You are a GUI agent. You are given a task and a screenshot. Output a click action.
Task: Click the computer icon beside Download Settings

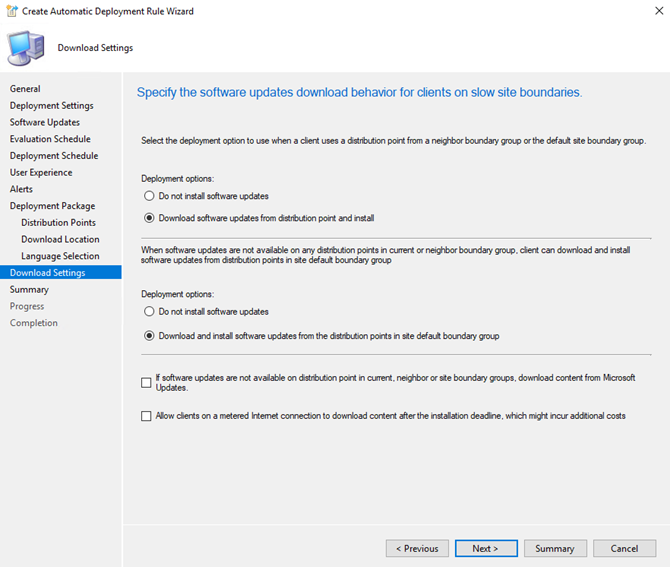point(26,48)
